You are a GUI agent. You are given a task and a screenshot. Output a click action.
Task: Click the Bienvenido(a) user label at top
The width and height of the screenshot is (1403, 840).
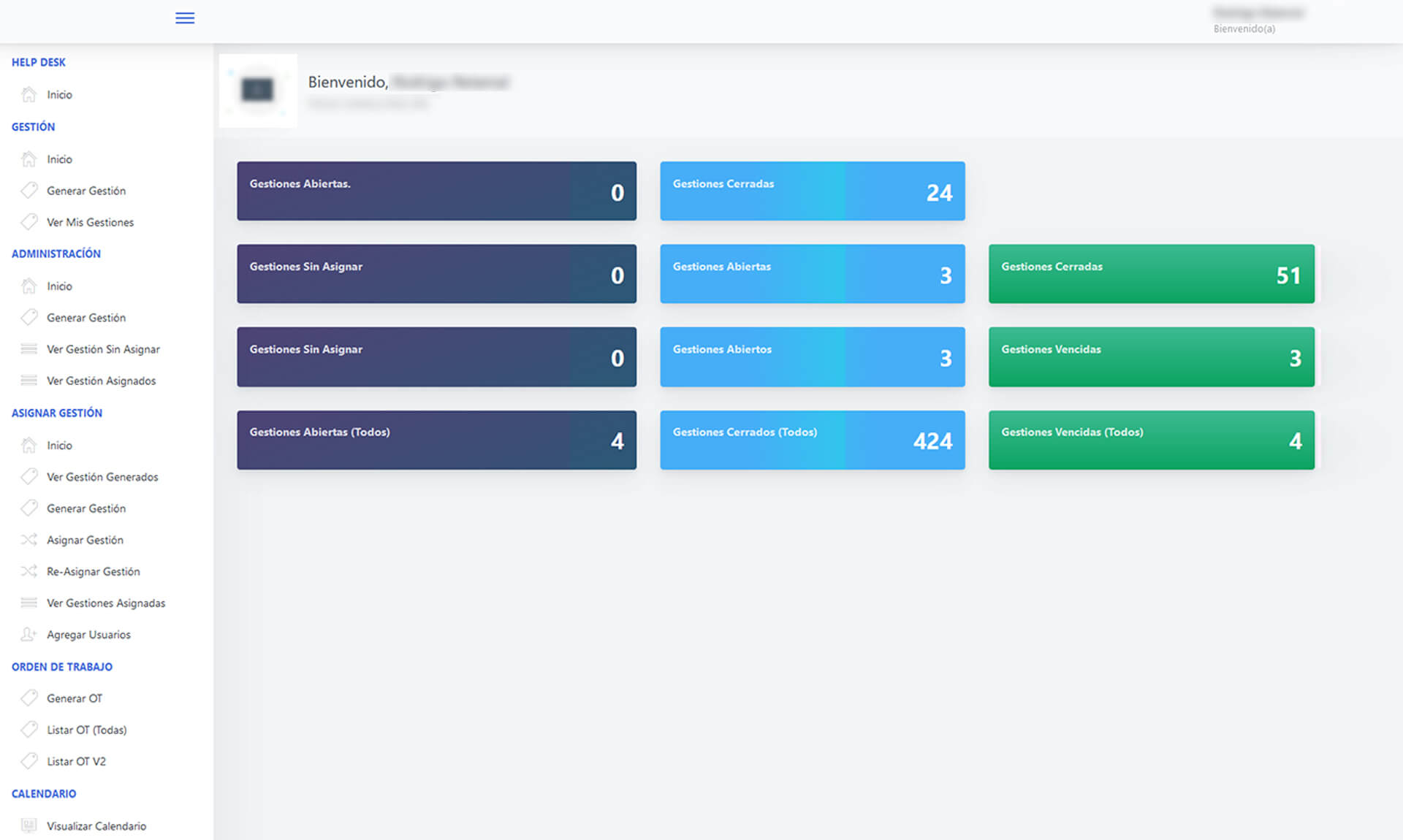coord(1244,28)
